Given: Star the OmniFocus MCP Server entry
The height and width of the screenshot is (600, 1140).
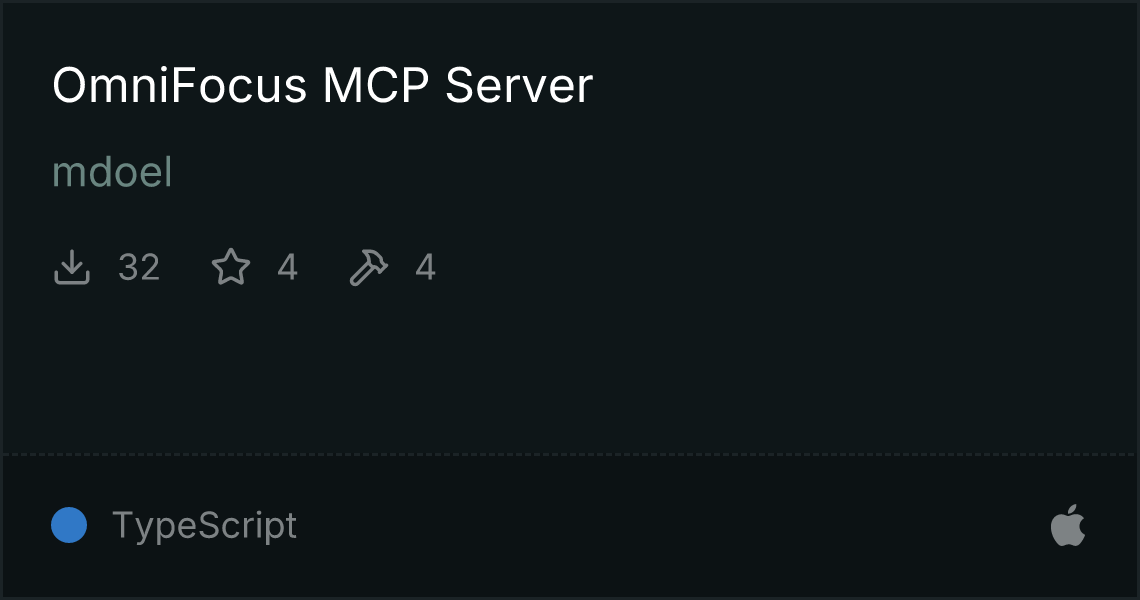Looking at the screenshot, I should (230, 267).
